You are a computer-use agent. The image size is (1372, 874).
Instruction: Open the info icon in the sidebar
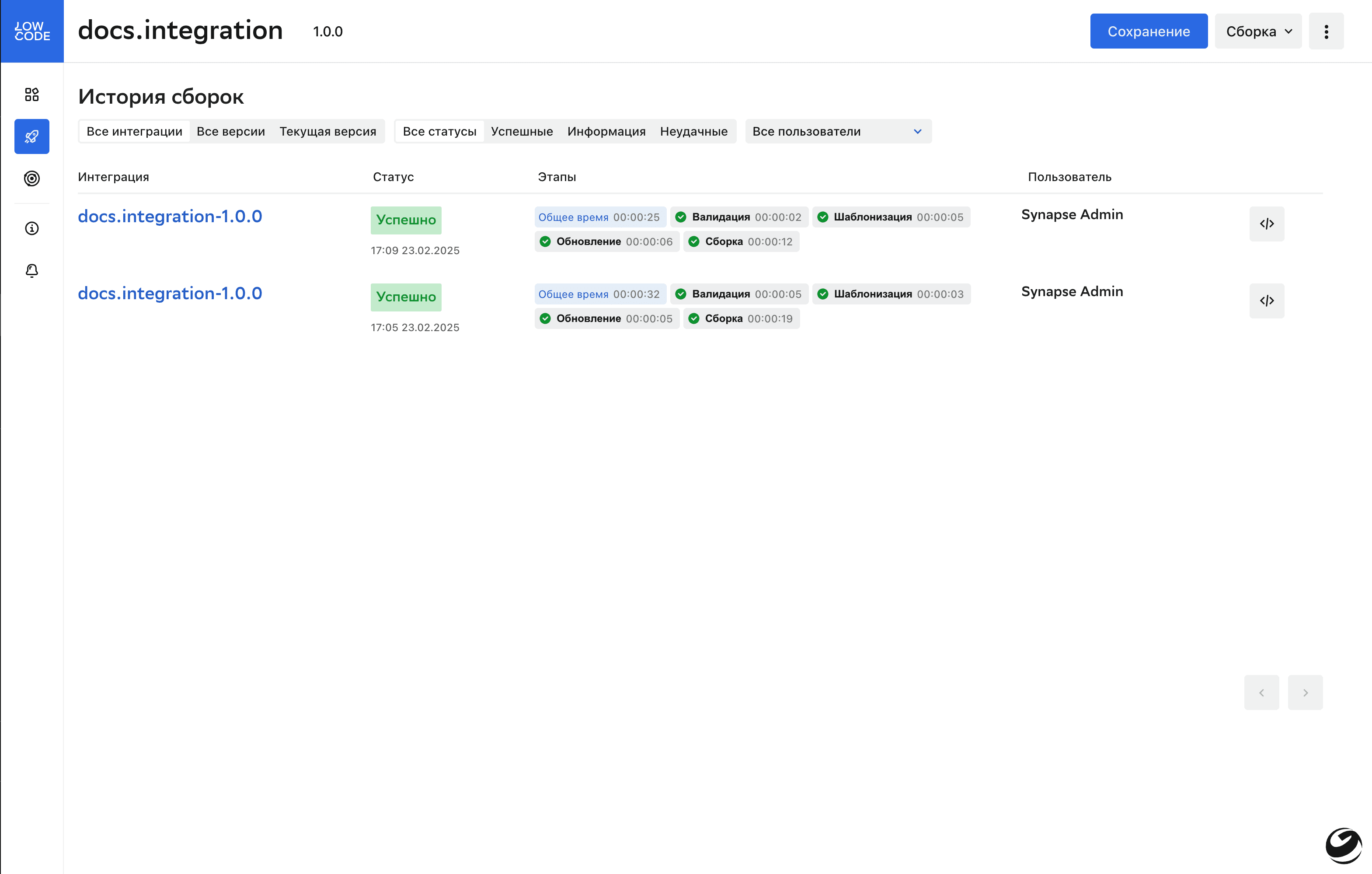32,228
